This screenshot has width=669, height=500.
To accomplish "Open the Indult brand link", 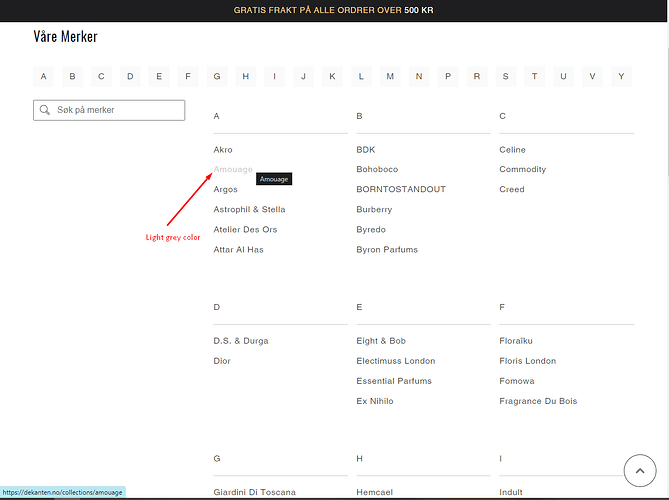I will click(511, 492).
